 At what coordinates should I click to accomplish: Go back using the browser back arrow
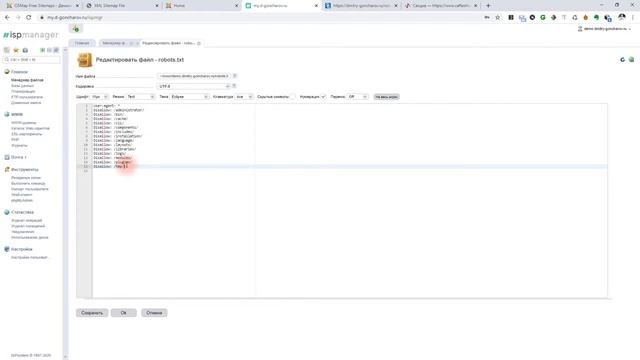[7, 18]
